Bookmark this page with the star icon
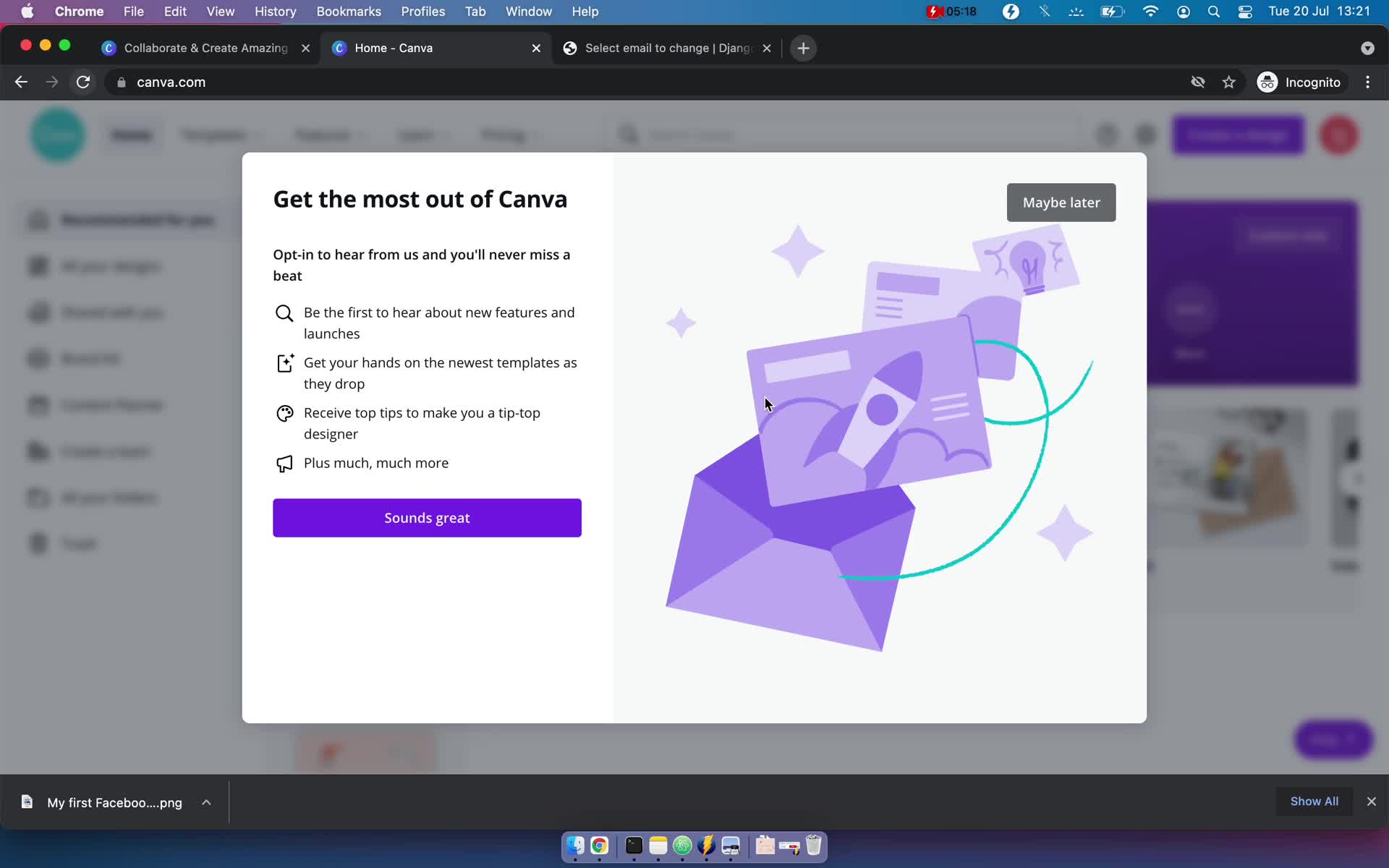This screenshot has width=1389, height=868. pyautogui.click(x=1228, y=82)
